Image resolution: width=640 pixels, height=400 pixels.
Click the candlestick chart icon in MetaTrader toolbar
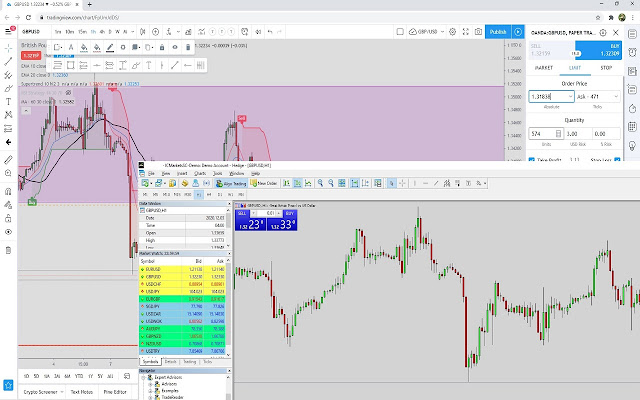point(298,183)
